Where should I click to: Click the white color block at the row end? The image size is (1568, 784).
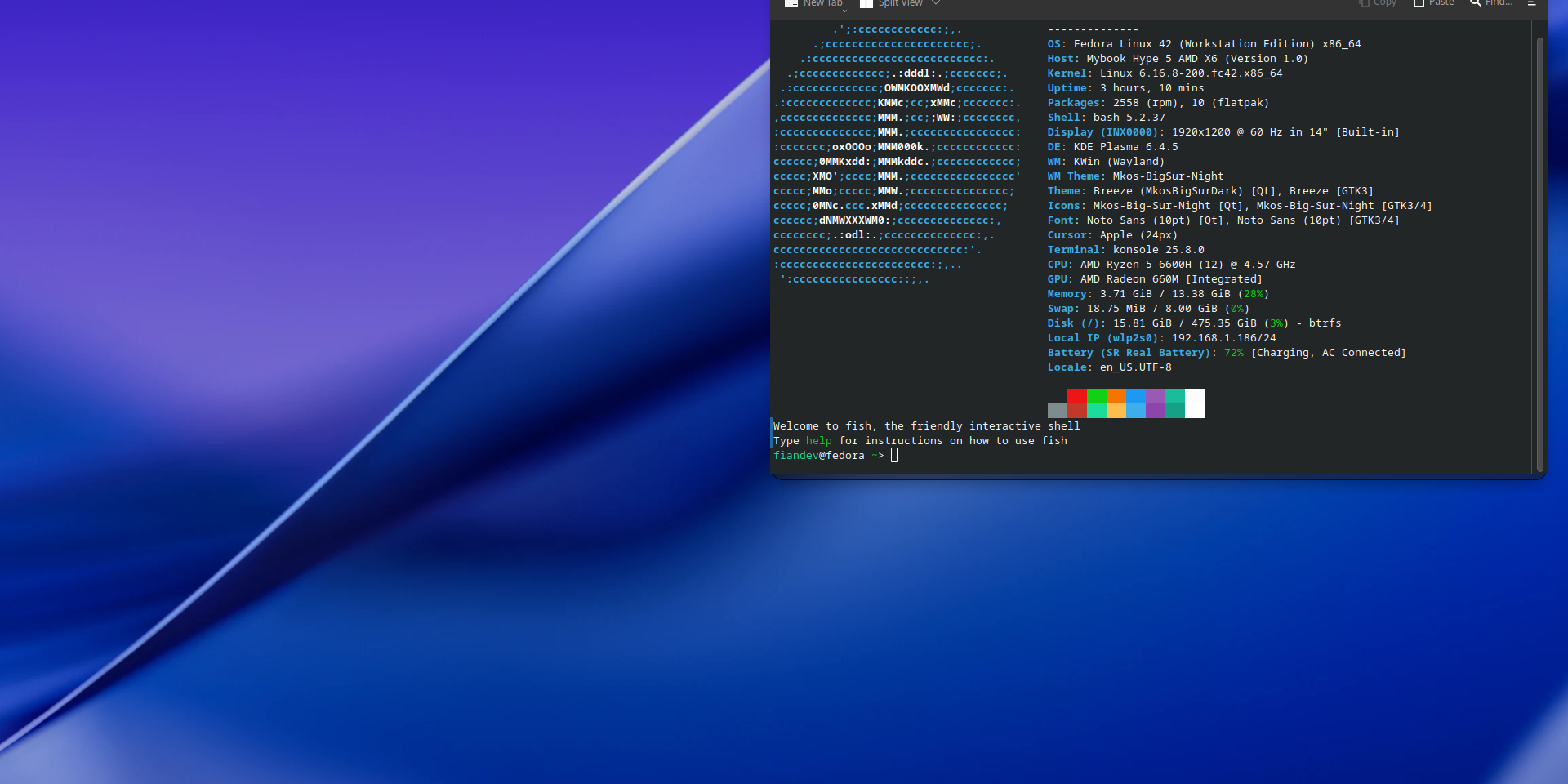(x=1195, y=403)
